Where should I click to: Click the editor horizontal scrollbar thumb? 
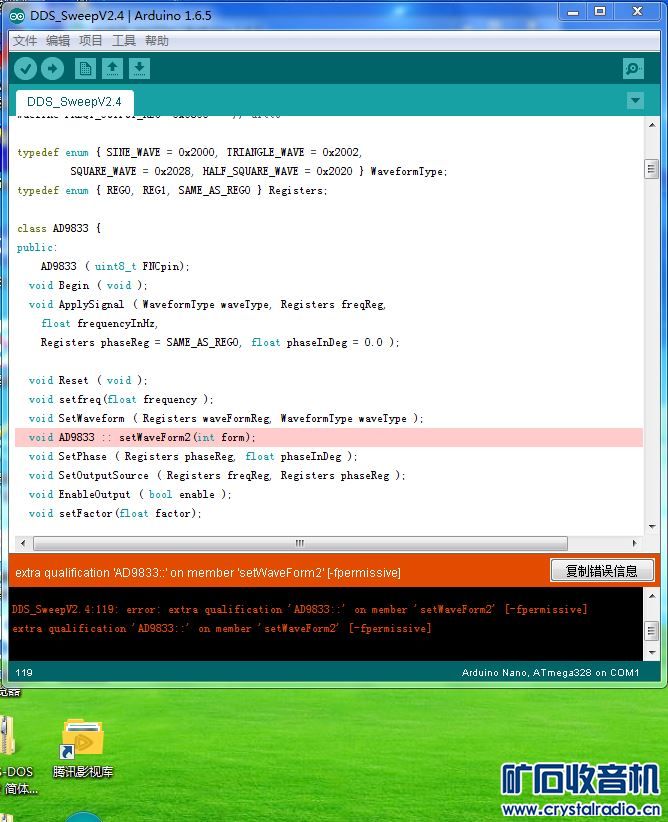click(x=300, y=543)
